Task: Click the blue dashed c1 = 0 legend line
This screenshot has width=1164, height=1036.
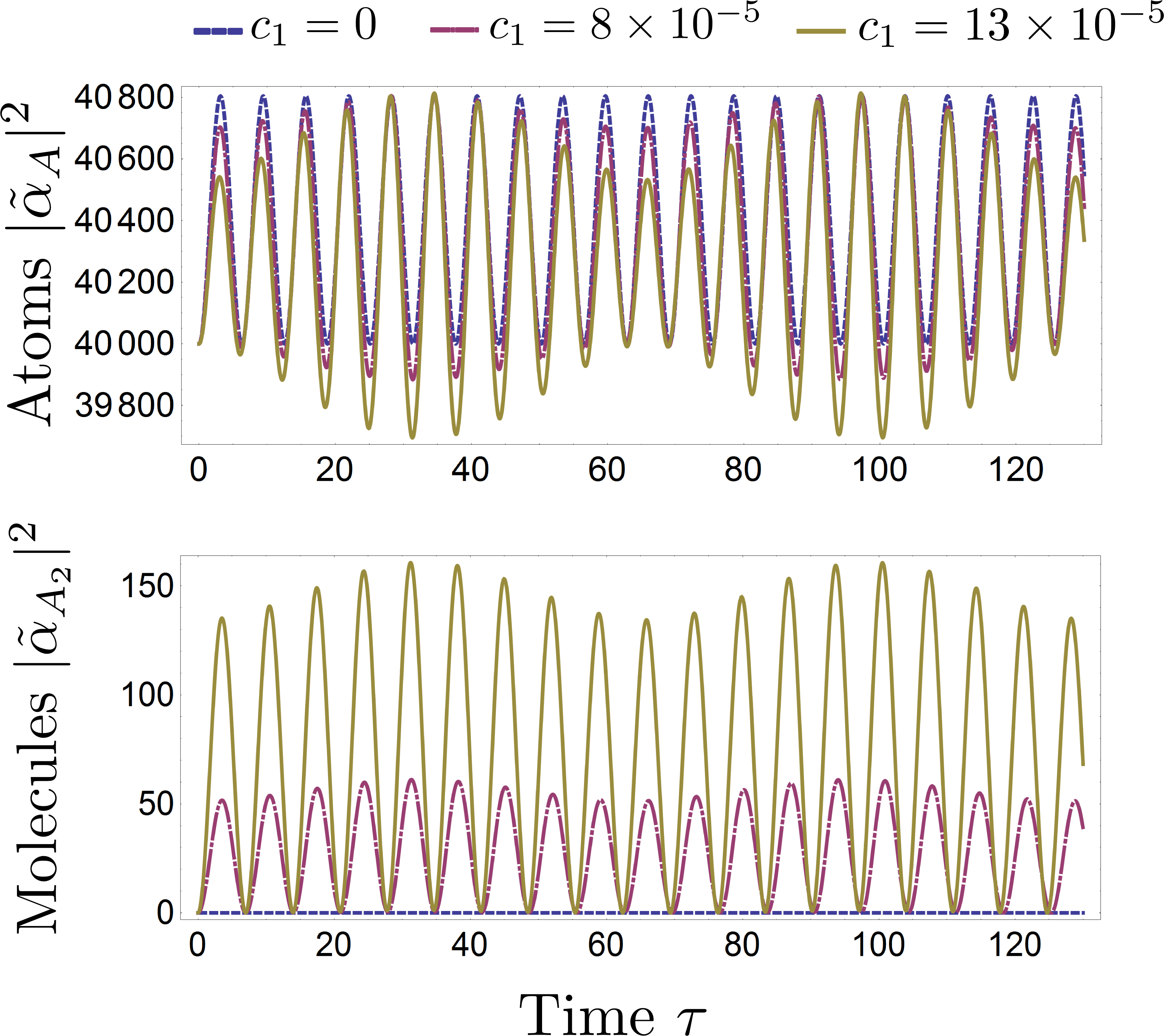Action: (218, 31)
